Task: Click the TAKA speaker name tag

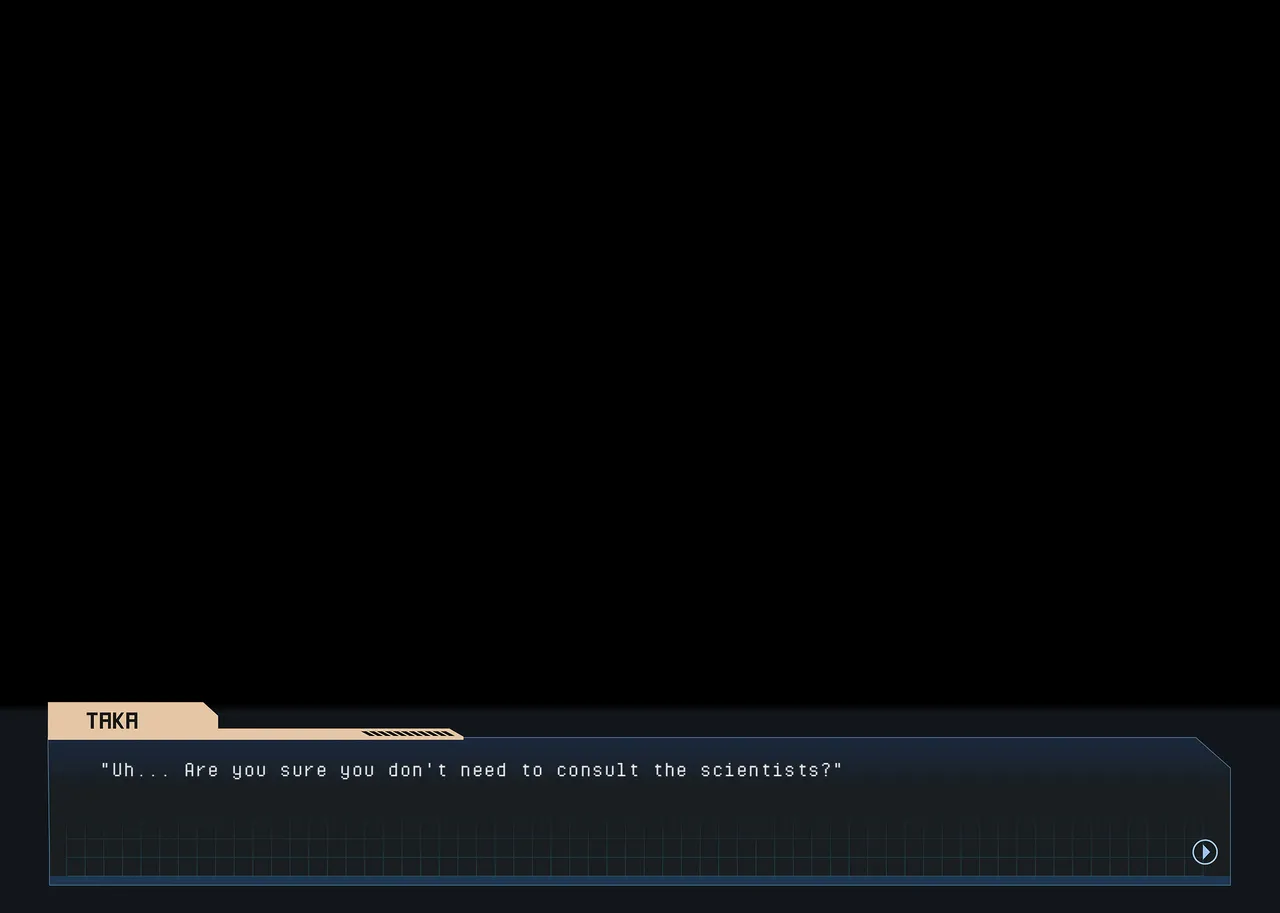Action: pyautogui.click(x=112, y=721)
